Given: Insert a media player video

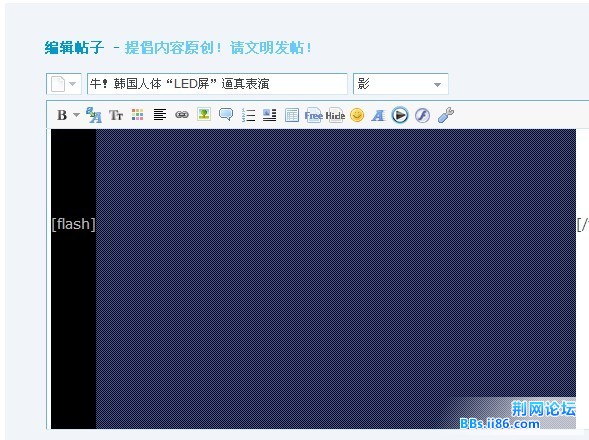Looking at the screenshot, I should [x=400, y=115].
